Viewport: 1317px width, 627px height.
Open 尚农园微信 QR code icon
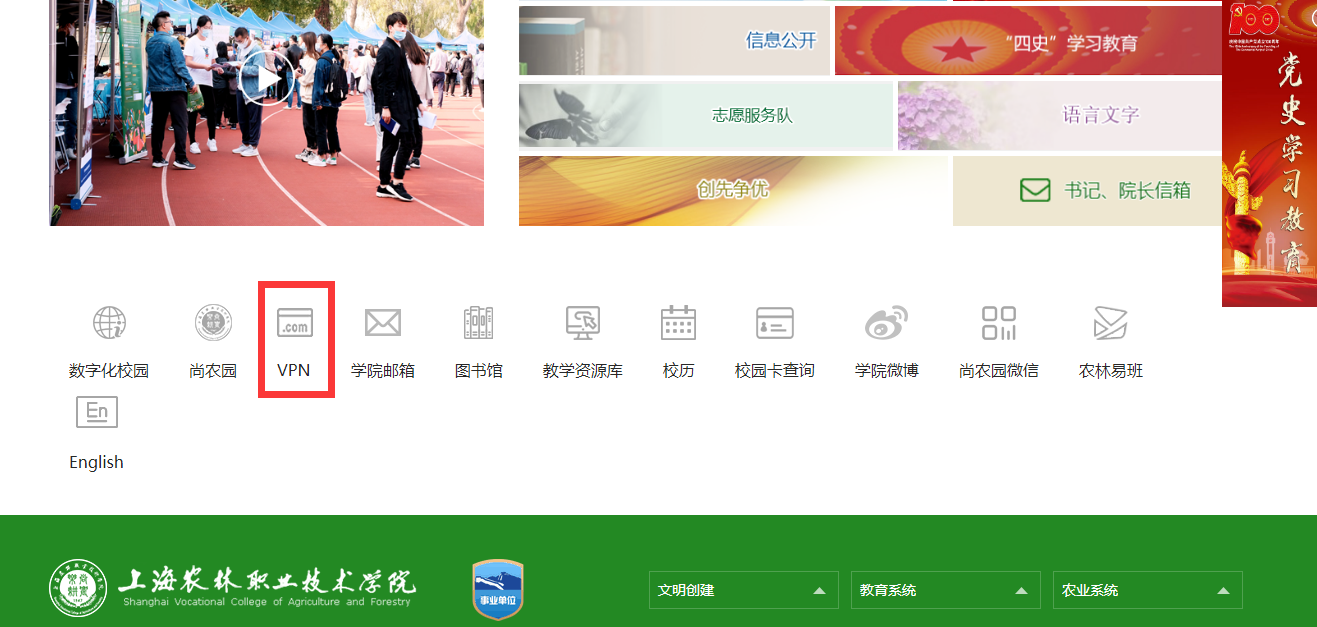coord(998,323)
